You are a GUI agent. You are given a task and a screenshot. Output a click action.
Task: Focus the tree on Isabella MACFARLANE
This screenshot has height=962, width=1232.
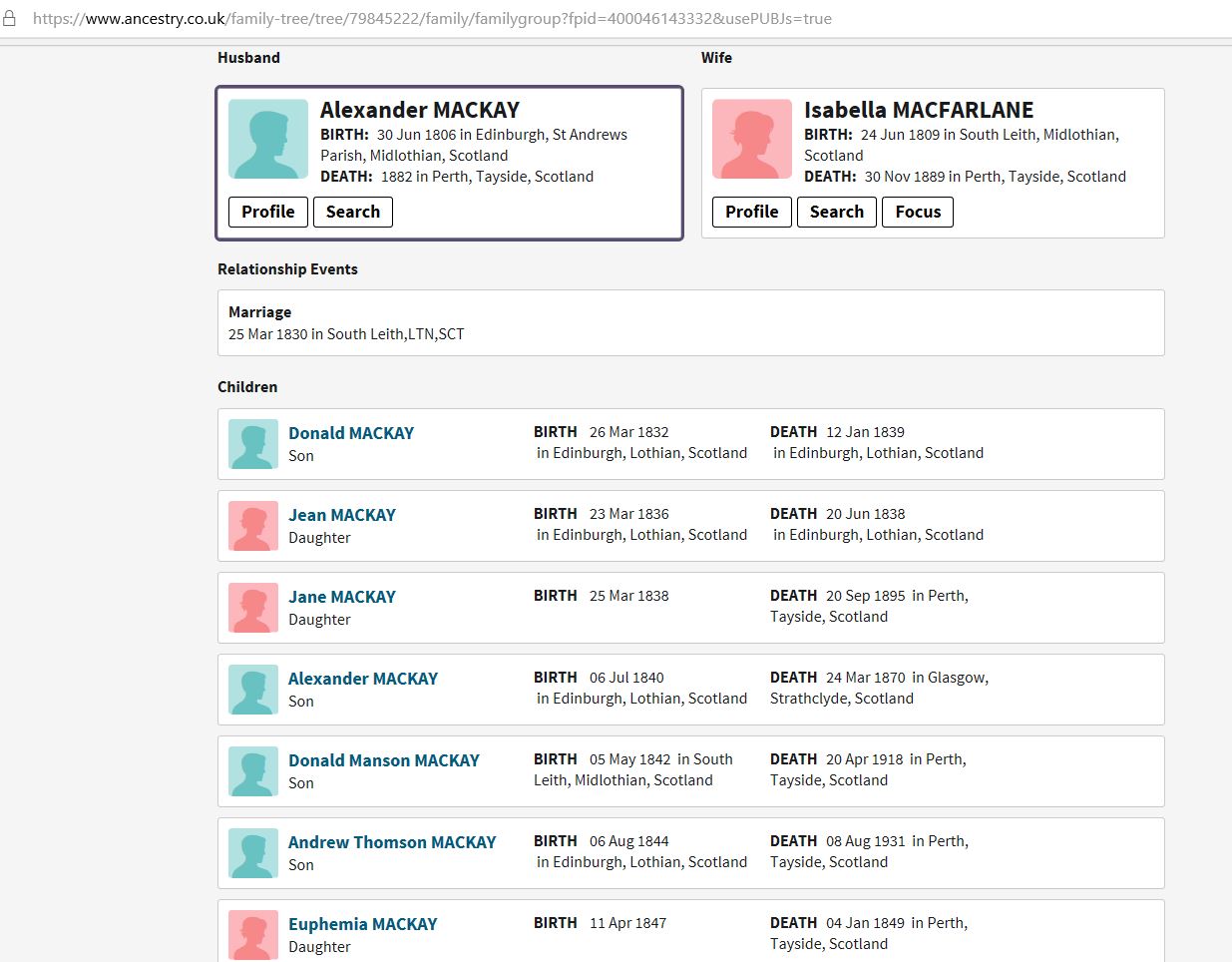pos(917,212)
